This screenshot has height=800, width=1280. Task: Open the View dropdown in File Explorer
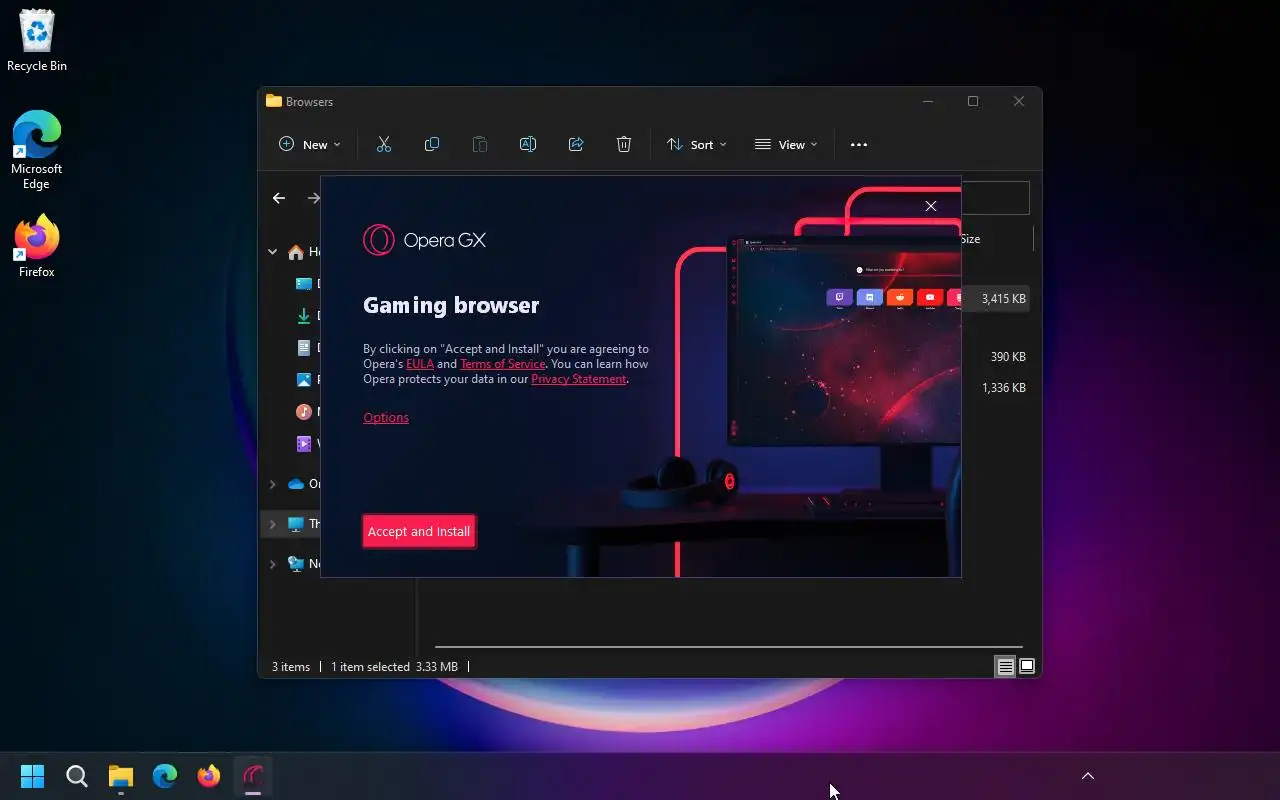pyautogui.click(x=786, y=144)
